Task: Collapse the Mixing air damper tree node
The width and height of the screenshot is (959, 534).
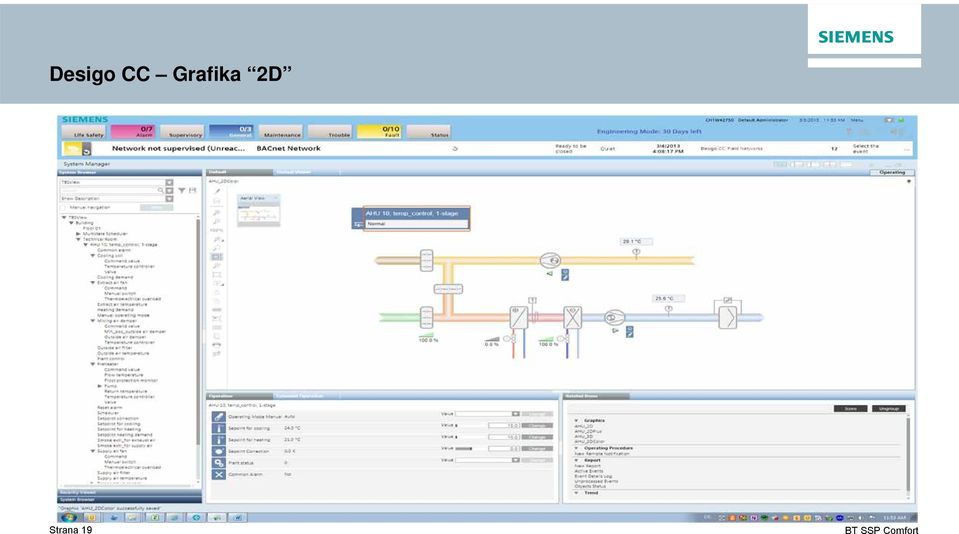Action: point(93,321)
